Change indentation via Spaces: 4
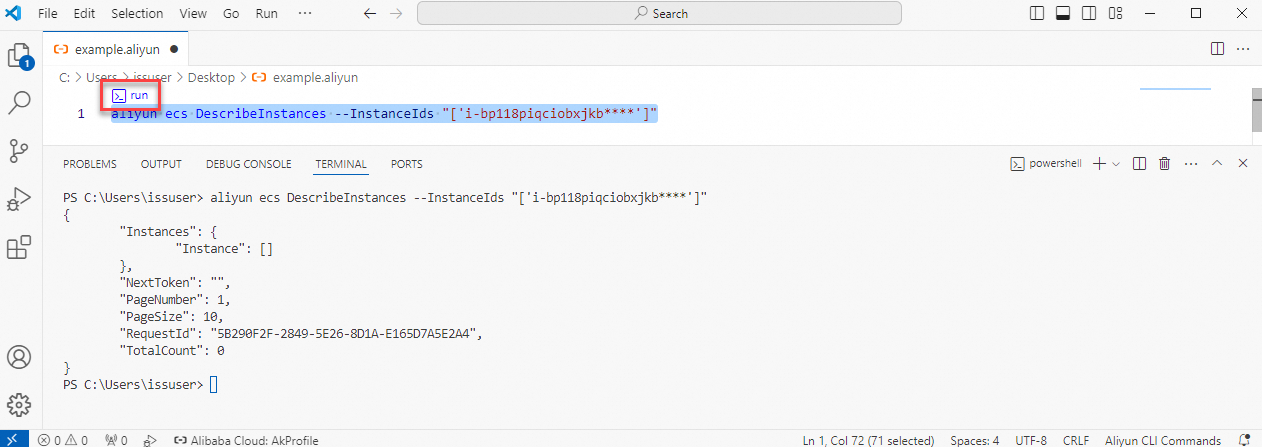Screen dimensions: 1262x447 (x=975, y=440)
